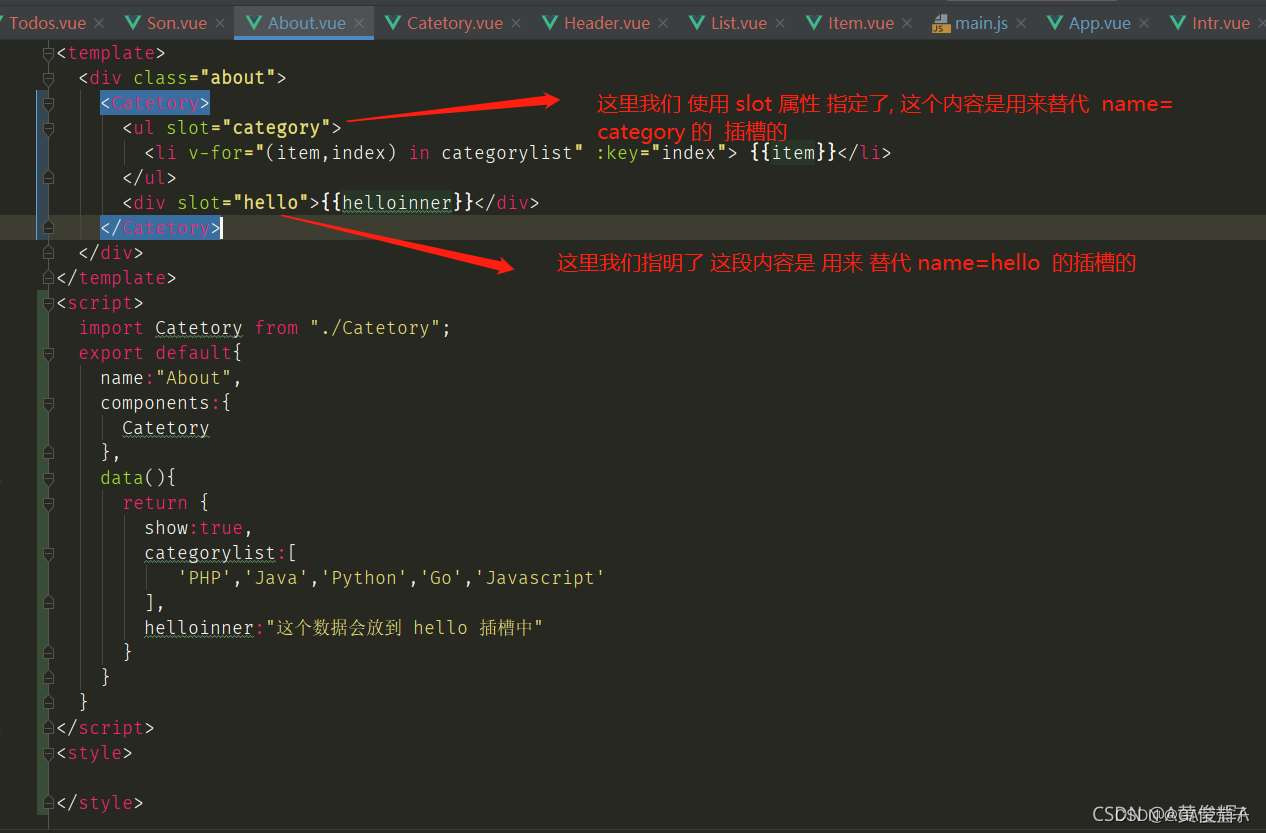Click the class="about" attribute

click(x=204, y=78)
